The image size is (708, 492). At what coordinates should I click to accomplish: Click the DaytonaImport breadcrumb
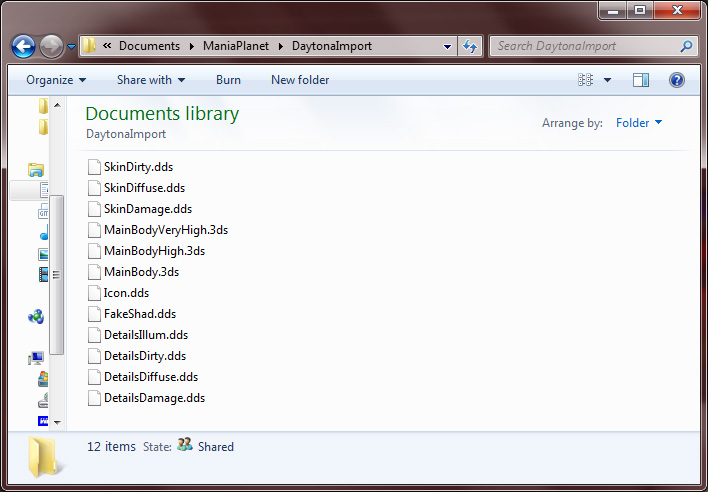pos(332,46)
